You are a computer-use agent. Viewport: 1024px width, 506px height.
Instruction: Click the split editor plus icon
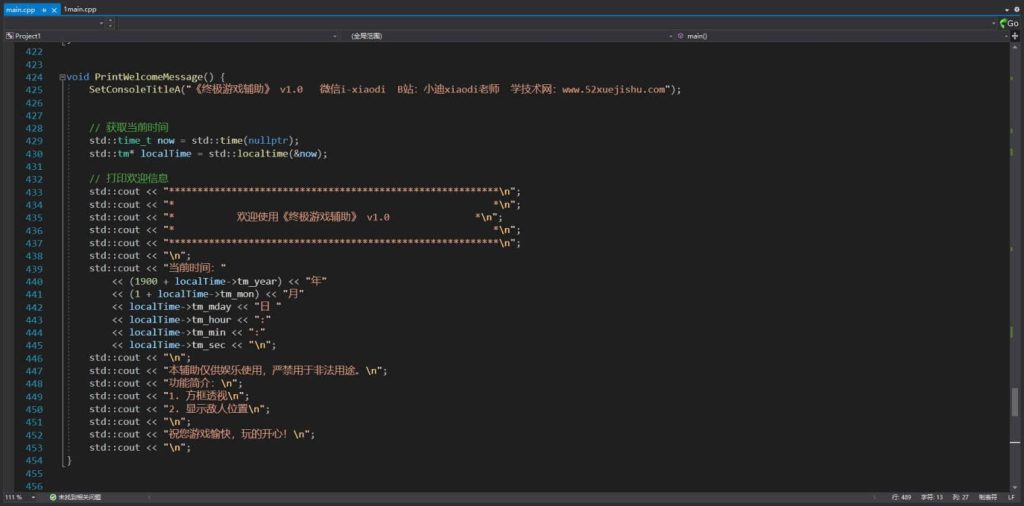pos(1015,36)
